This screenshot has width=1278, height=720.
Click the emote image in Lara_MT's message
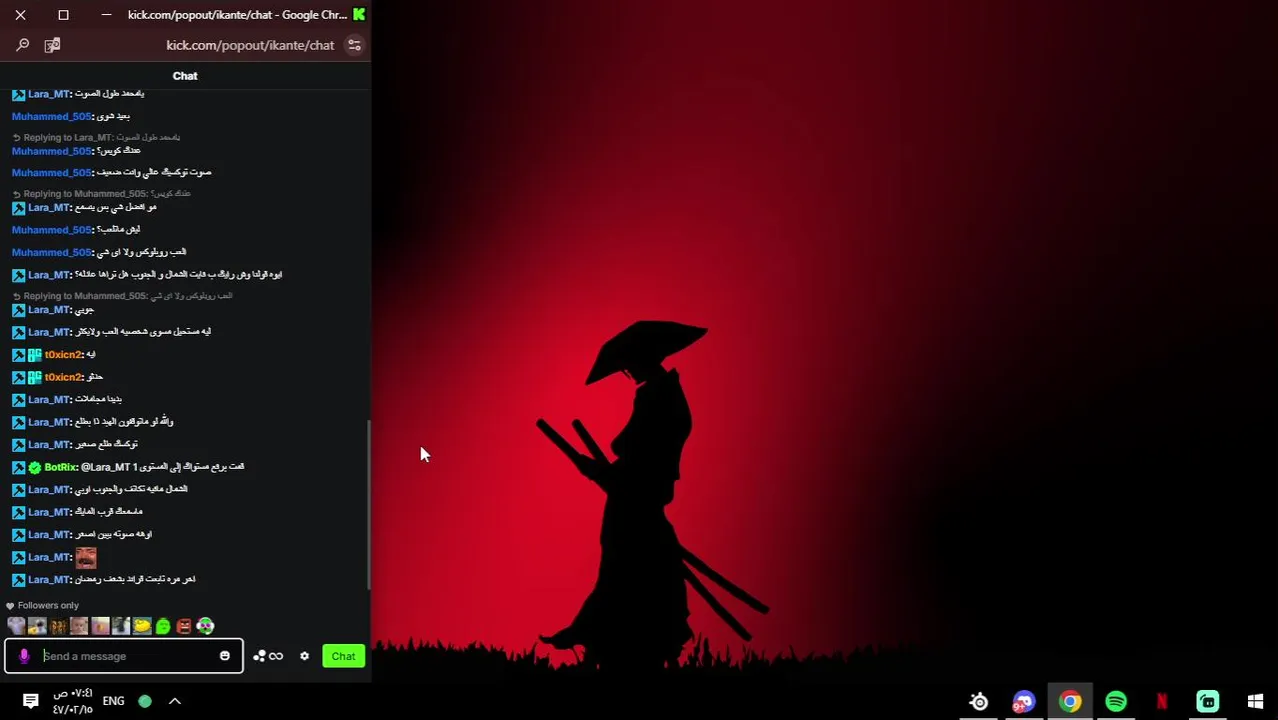(x=86, y=557)
